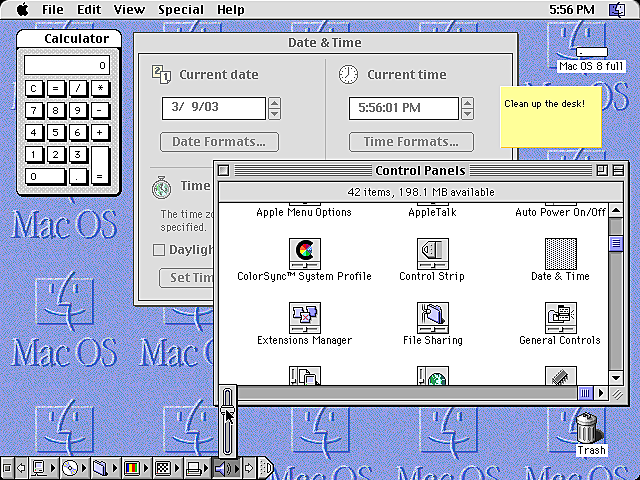Click the Current time clock icon
This screenshot has height=480, width=640.
(x=349, y=74)
